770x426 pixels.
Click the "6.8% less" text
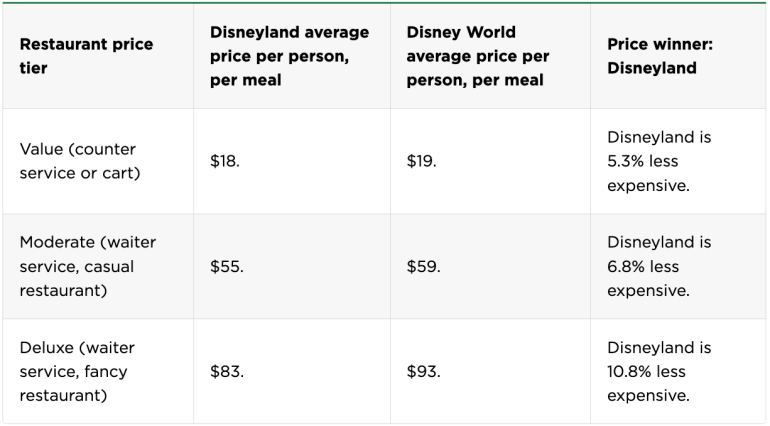tap(643, 267)
